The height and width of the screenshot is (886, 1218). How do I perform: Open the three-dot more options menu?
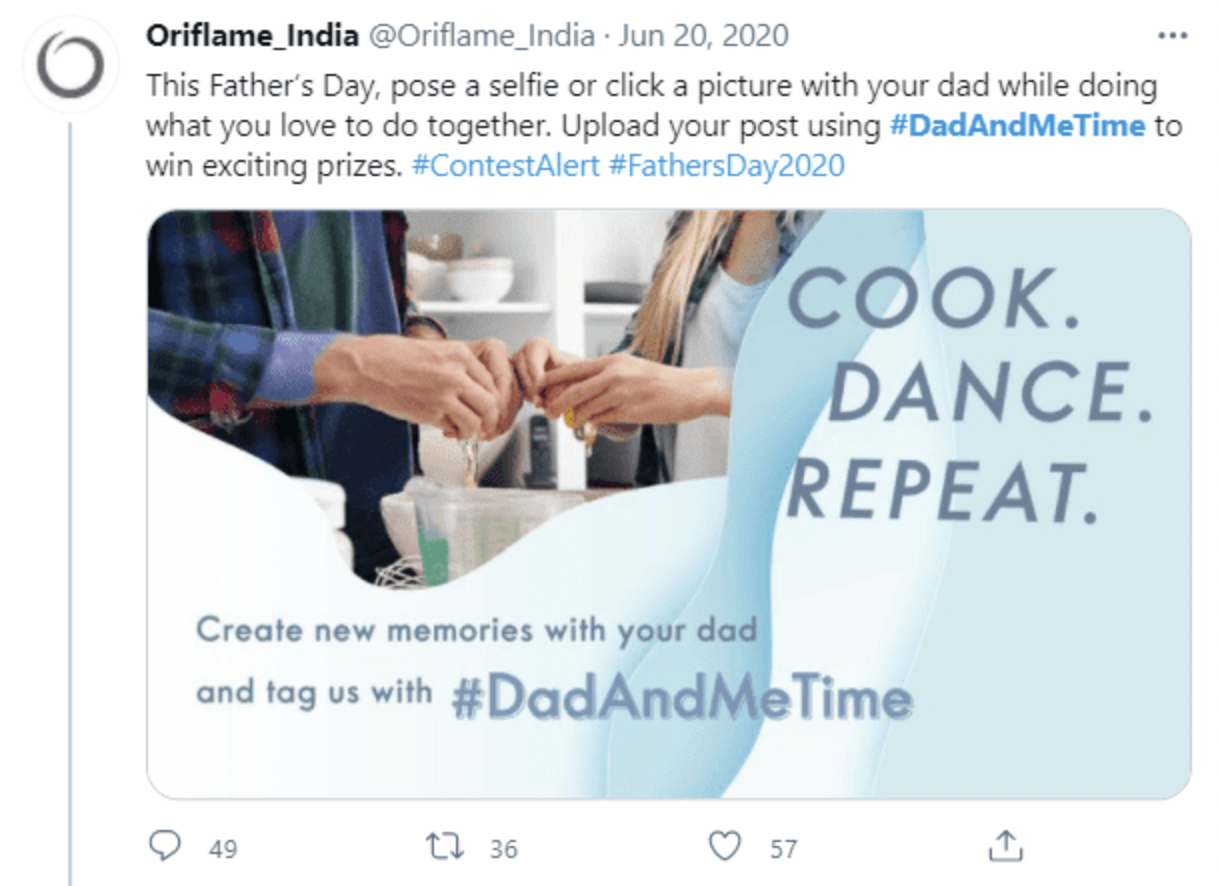tap(1170, 35)
